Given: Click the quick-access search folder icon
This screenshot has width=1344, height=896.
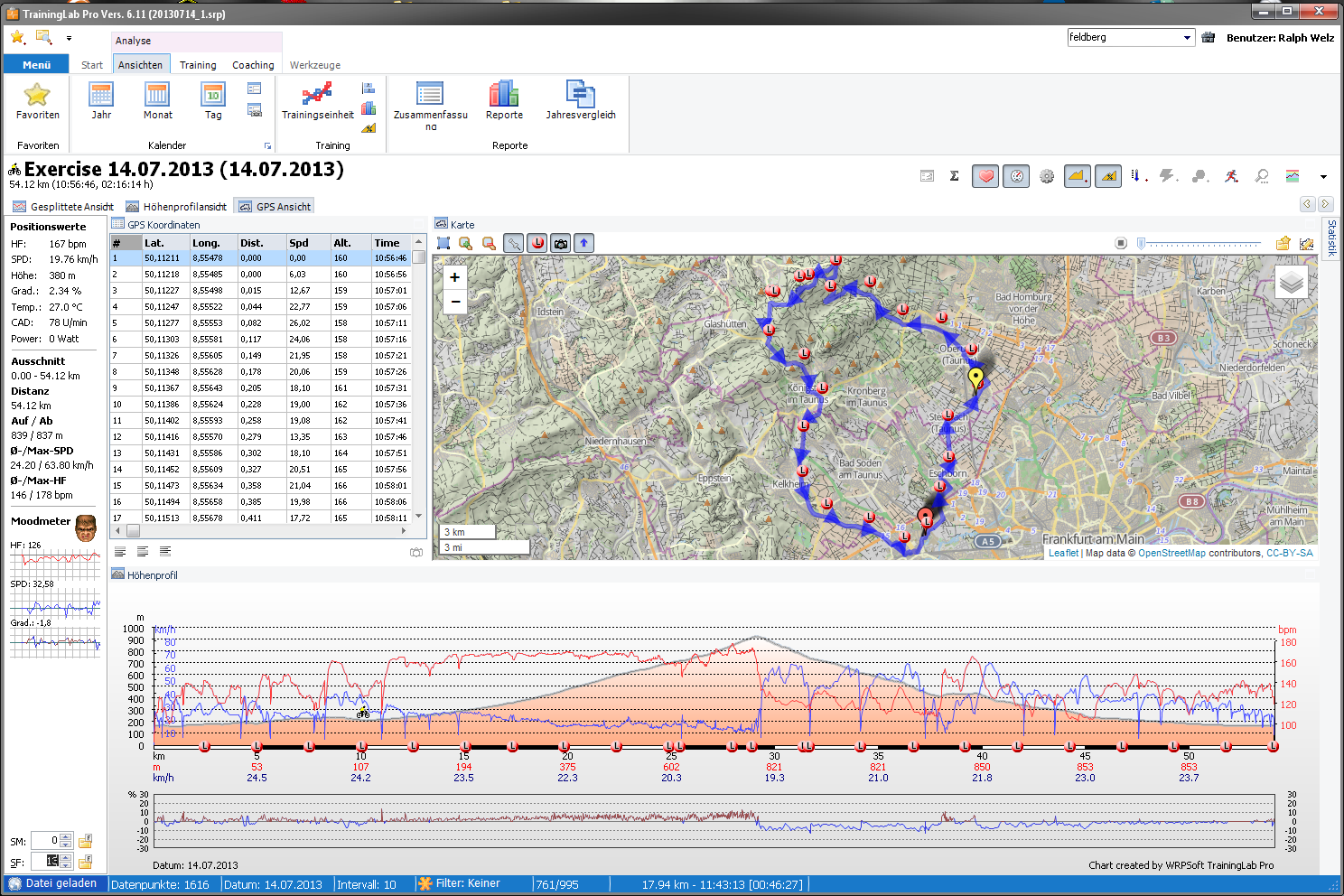Looking at the screenshot, I should (x=43, y=37).
